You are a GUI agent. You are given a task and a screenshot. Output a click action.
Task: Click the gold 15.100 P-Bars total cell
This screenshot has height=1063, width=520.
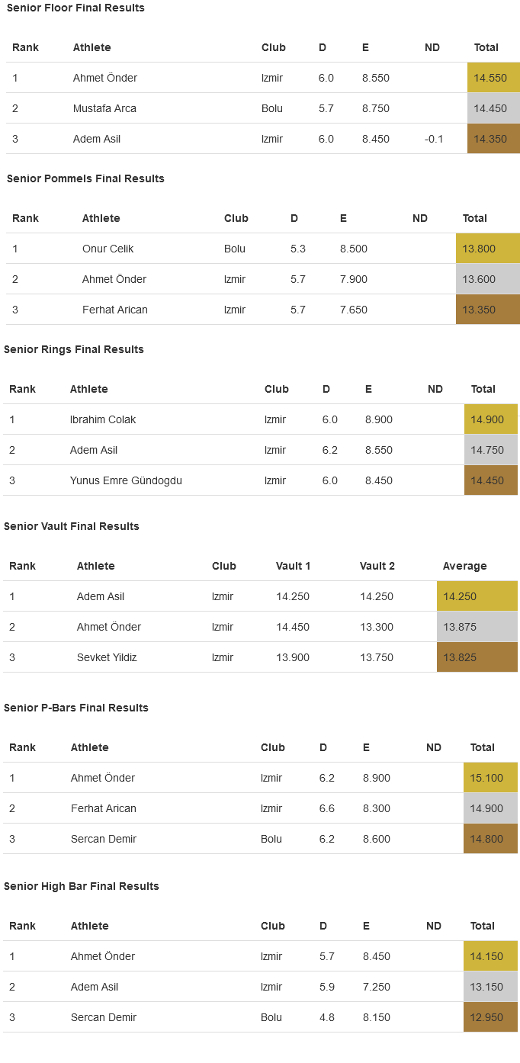coord(491,778)
